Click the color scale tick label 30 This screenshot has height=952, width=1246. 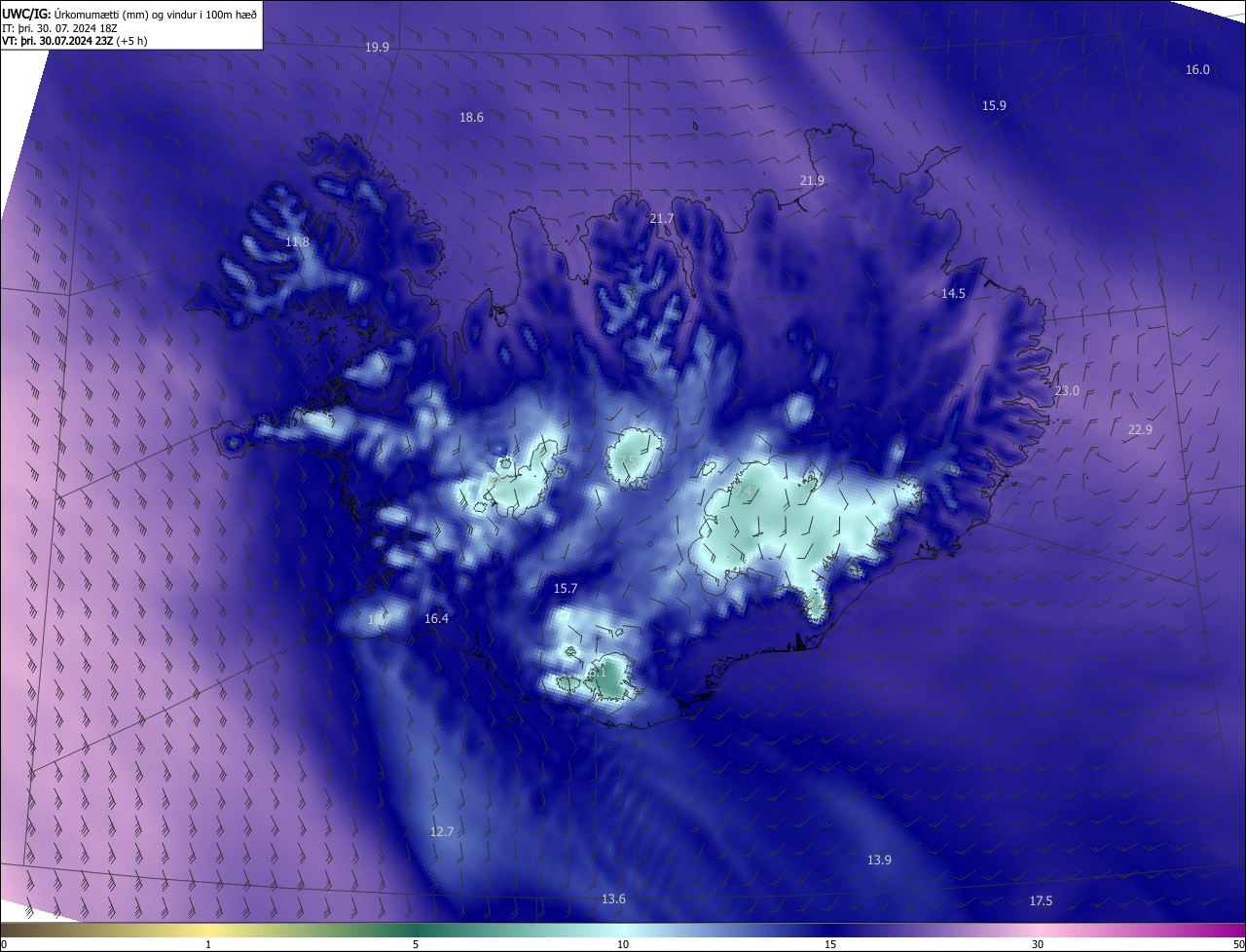(1038, 944)
